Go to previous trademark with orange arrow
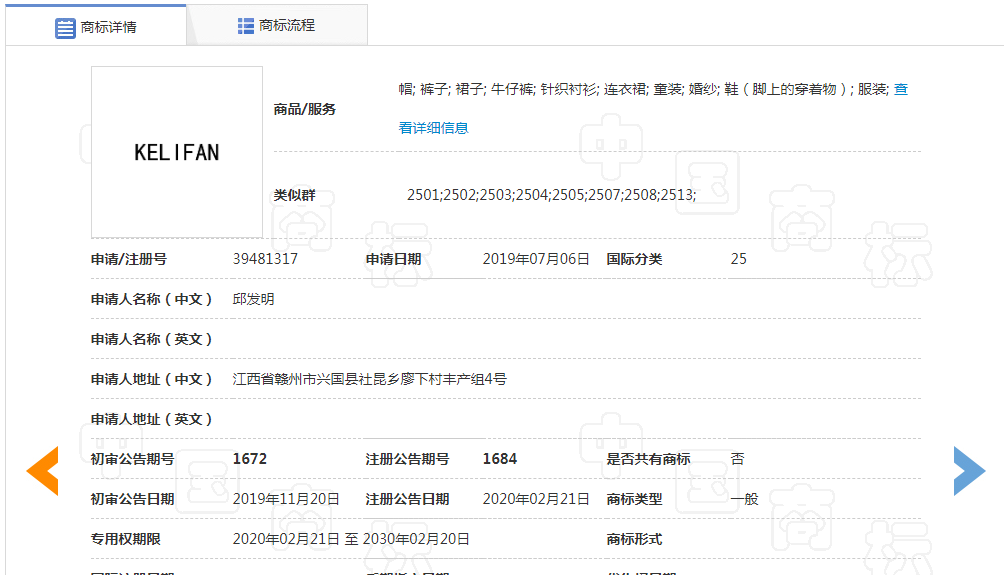This screenshot has width=1004, height=575. [x=42, y=472]
